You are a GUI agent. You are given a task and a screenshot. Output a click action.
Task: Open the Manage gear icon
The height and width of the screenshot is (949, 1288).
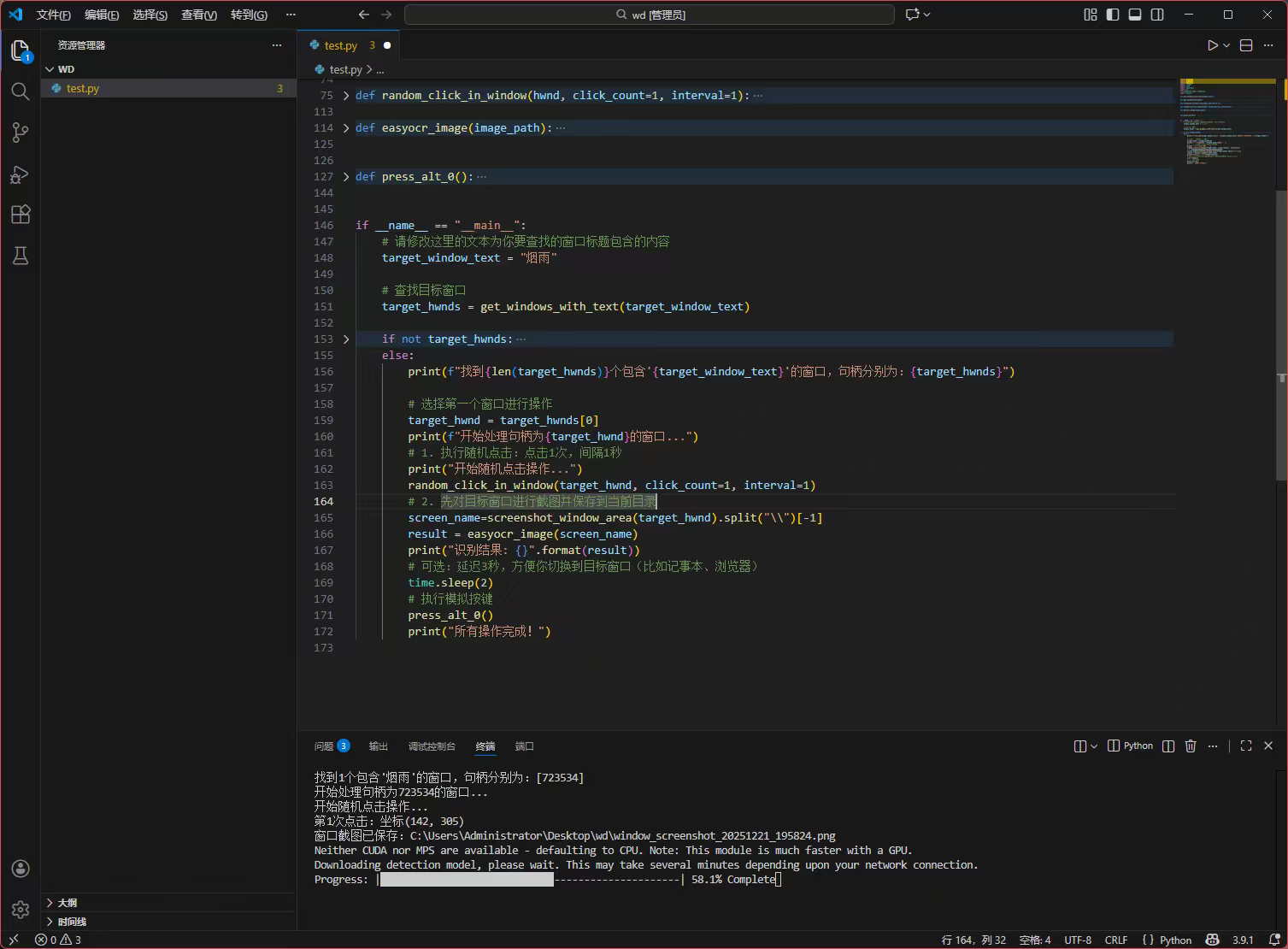pyautogui.click(x=21, y=910)
